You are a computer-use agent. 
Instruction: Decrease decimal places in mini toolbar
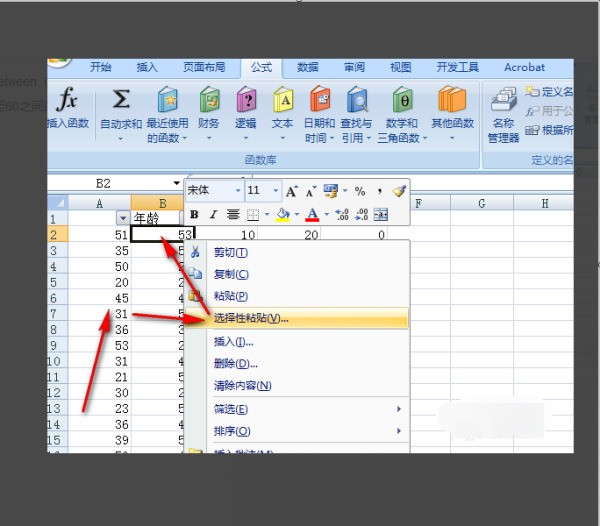point(361,215)
